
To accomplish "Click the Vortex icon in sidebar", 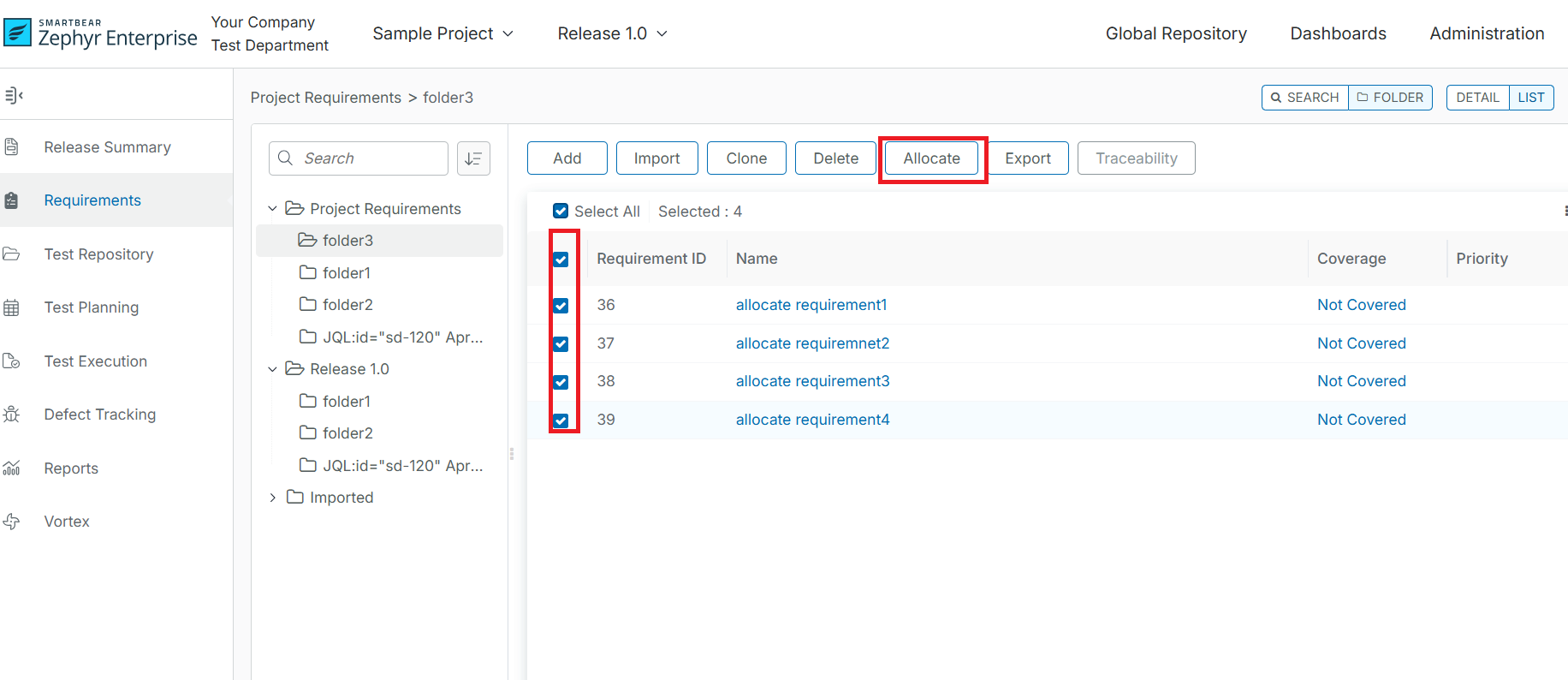I will point(12,522).
